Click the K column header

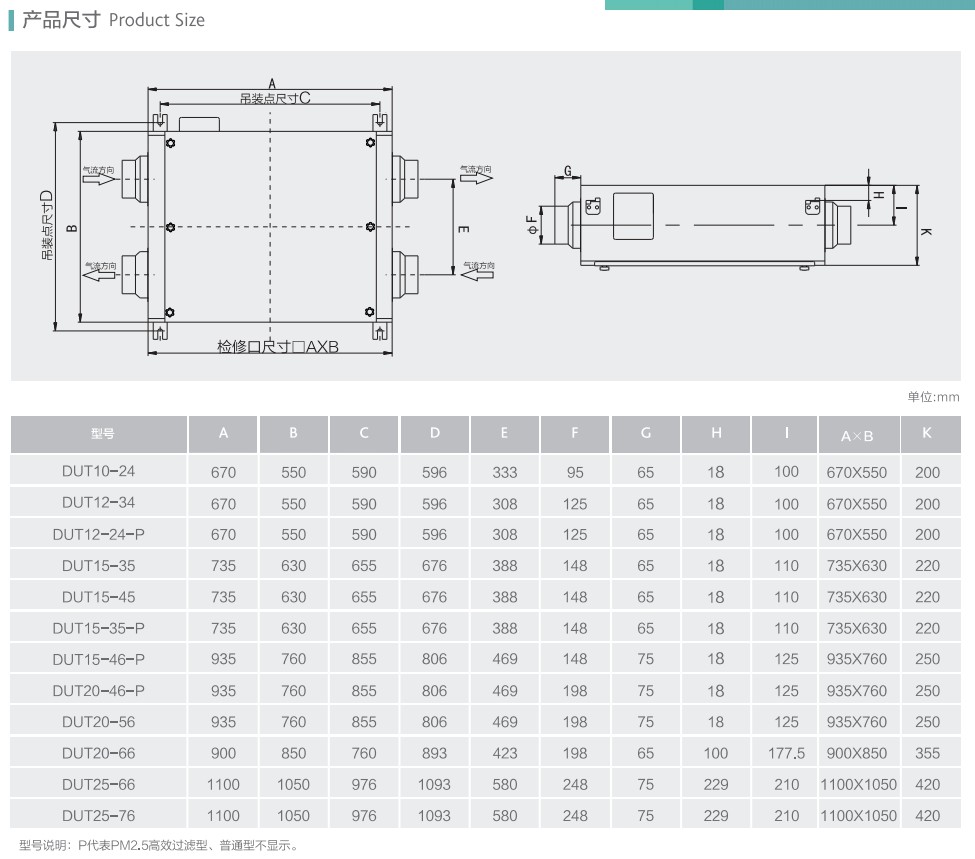tap(927, 434)
